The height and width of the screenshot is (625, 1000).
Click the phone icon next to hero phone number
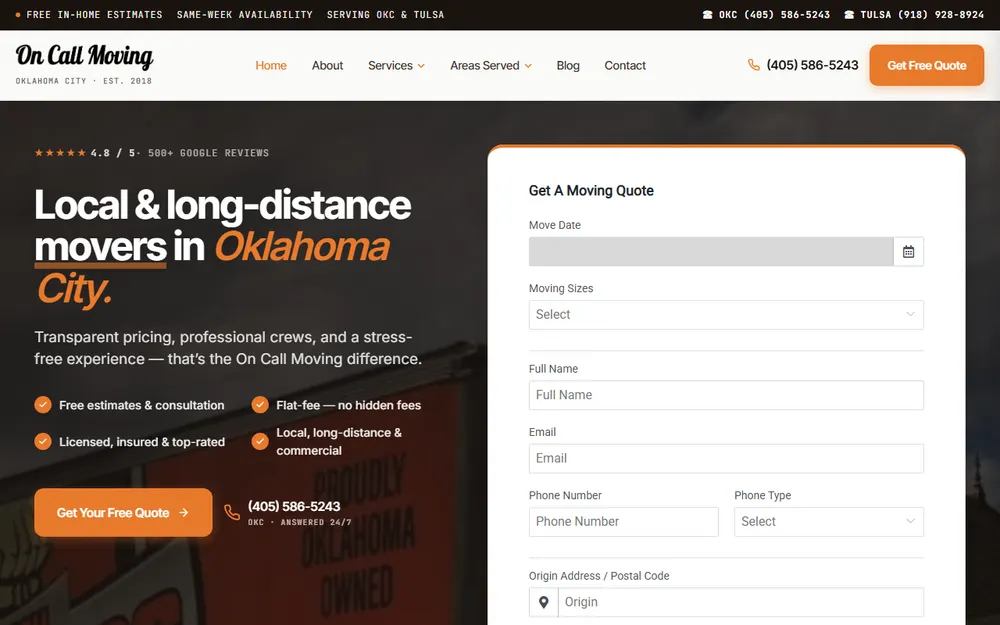(x=232, y=512)
